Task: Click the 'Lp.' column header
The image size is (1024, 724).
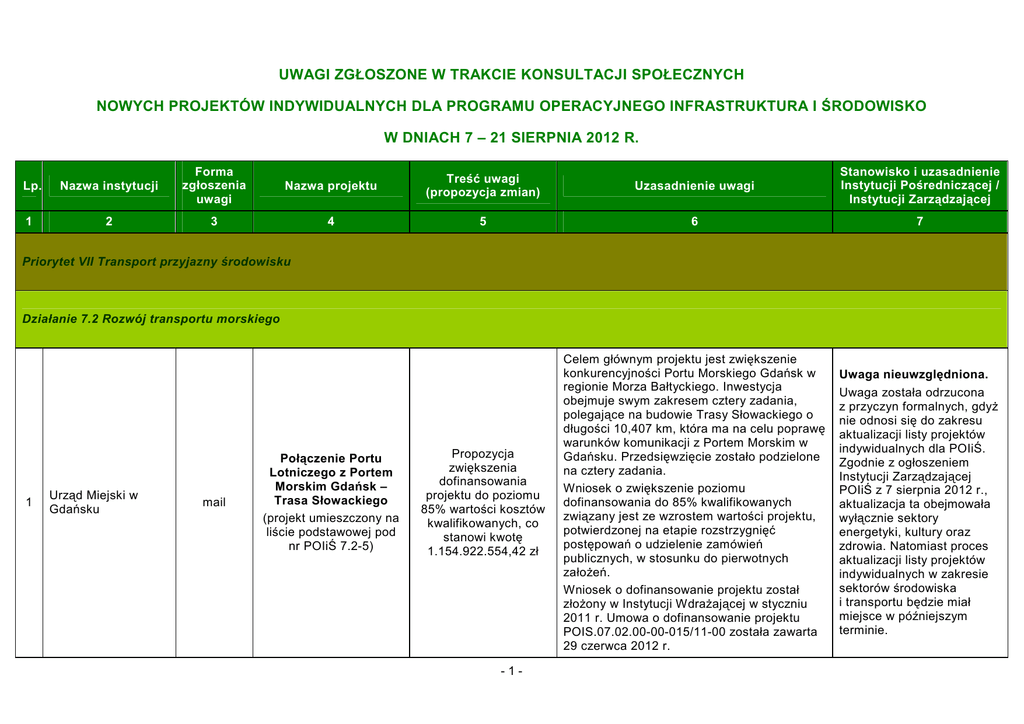Action: [x=32, y=186]
